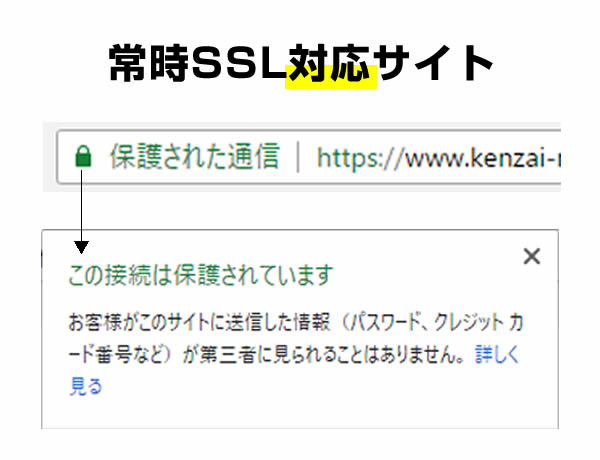
Task: Click the 見る link continuation
Action: point(86,386)
